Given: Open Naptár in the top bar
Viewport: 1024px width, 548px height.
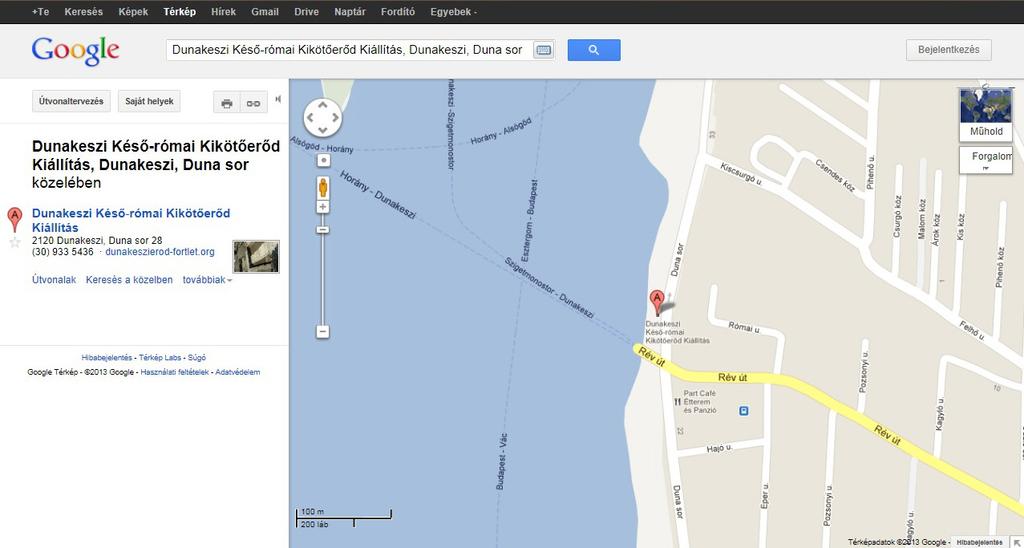Looking at the screenshot, I should [350, 12].
